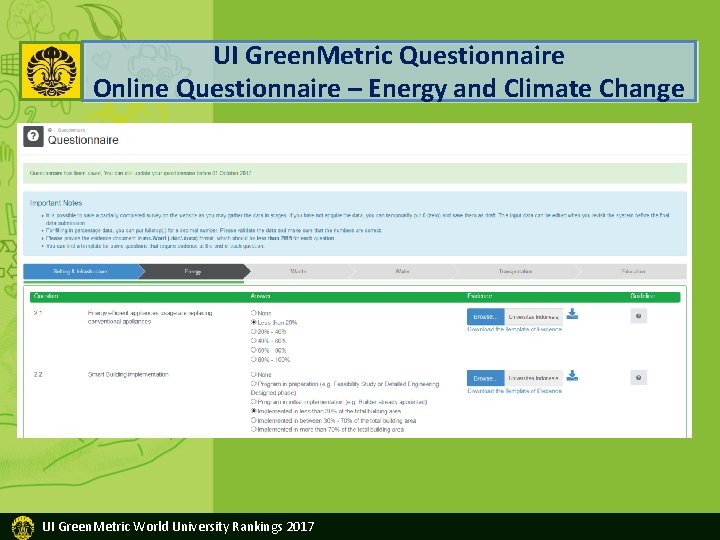
Task: Select Program in initial implementation option
Action: pyautogui.click(x=253, y=402)
